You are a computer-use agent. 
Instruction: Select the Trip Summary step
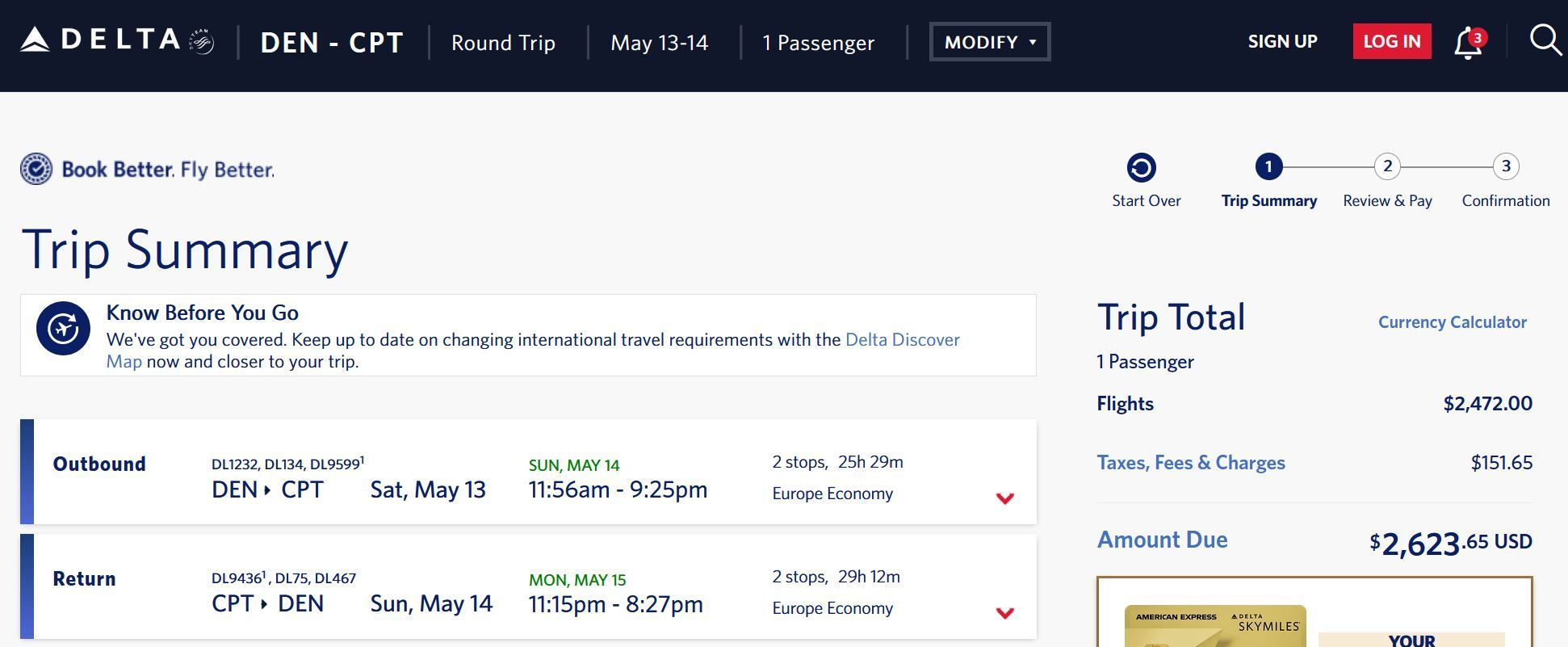point(1268,200)
